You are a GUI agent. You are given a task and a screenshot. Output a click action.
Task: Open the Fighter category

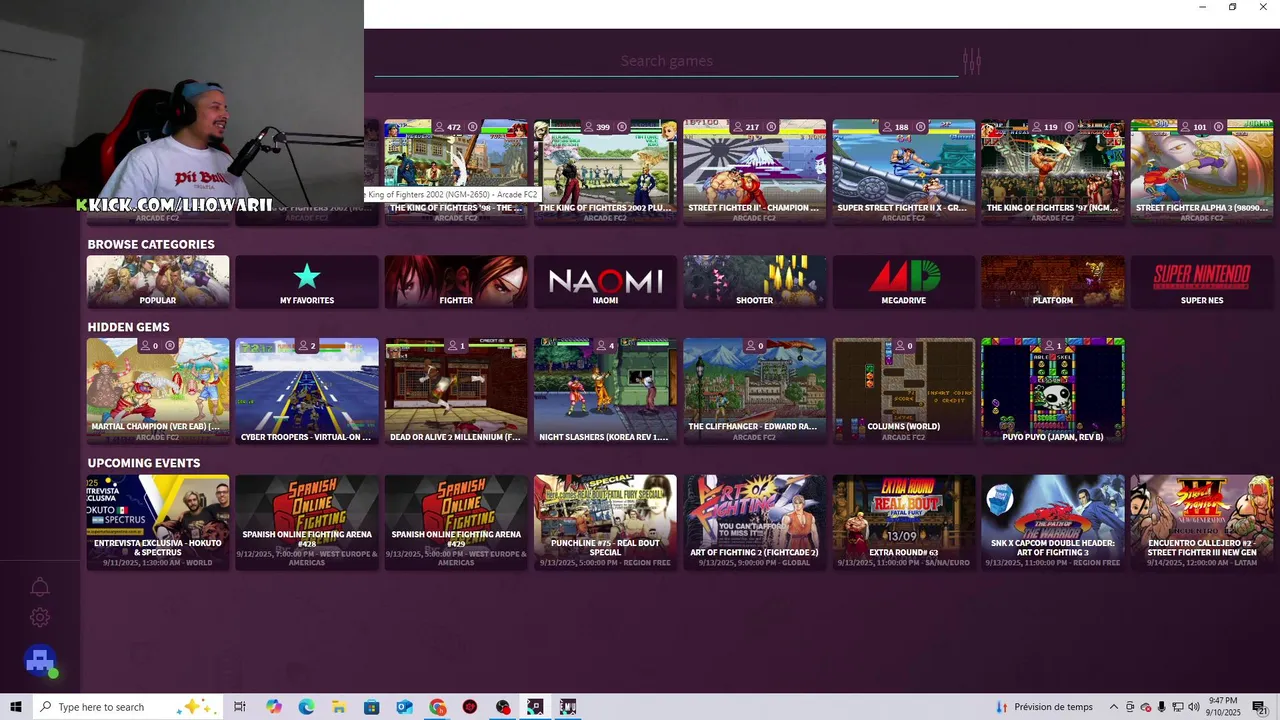click(x=456, y=281)
